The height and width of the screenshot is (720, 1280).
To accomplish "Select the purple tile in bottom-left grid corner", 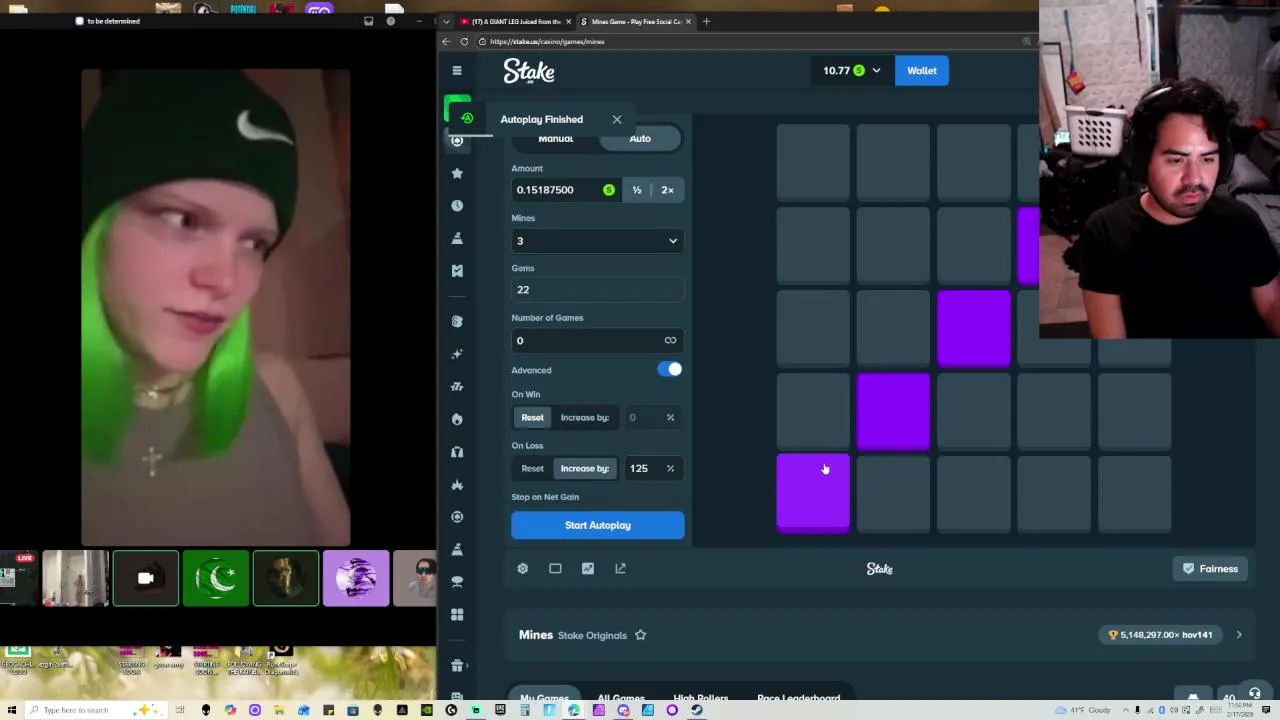I will 813,493.
